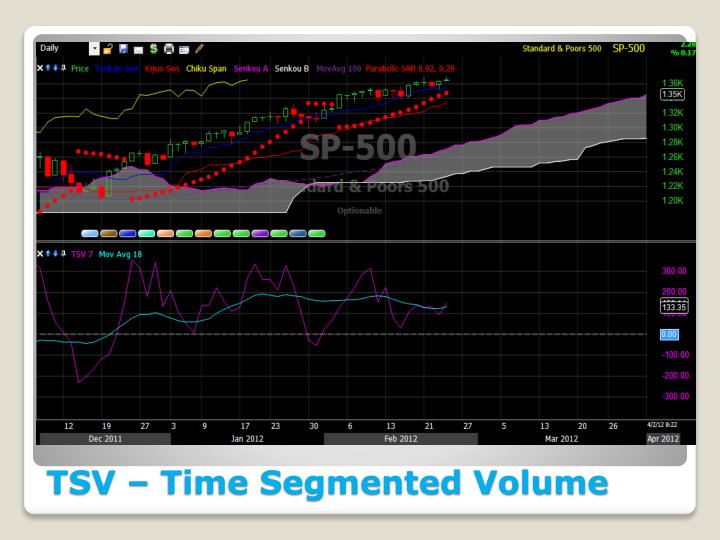This screenshot has width=720, height=540.
Task: Move the TSV pane down with blue down arrow
Action: 56,253
